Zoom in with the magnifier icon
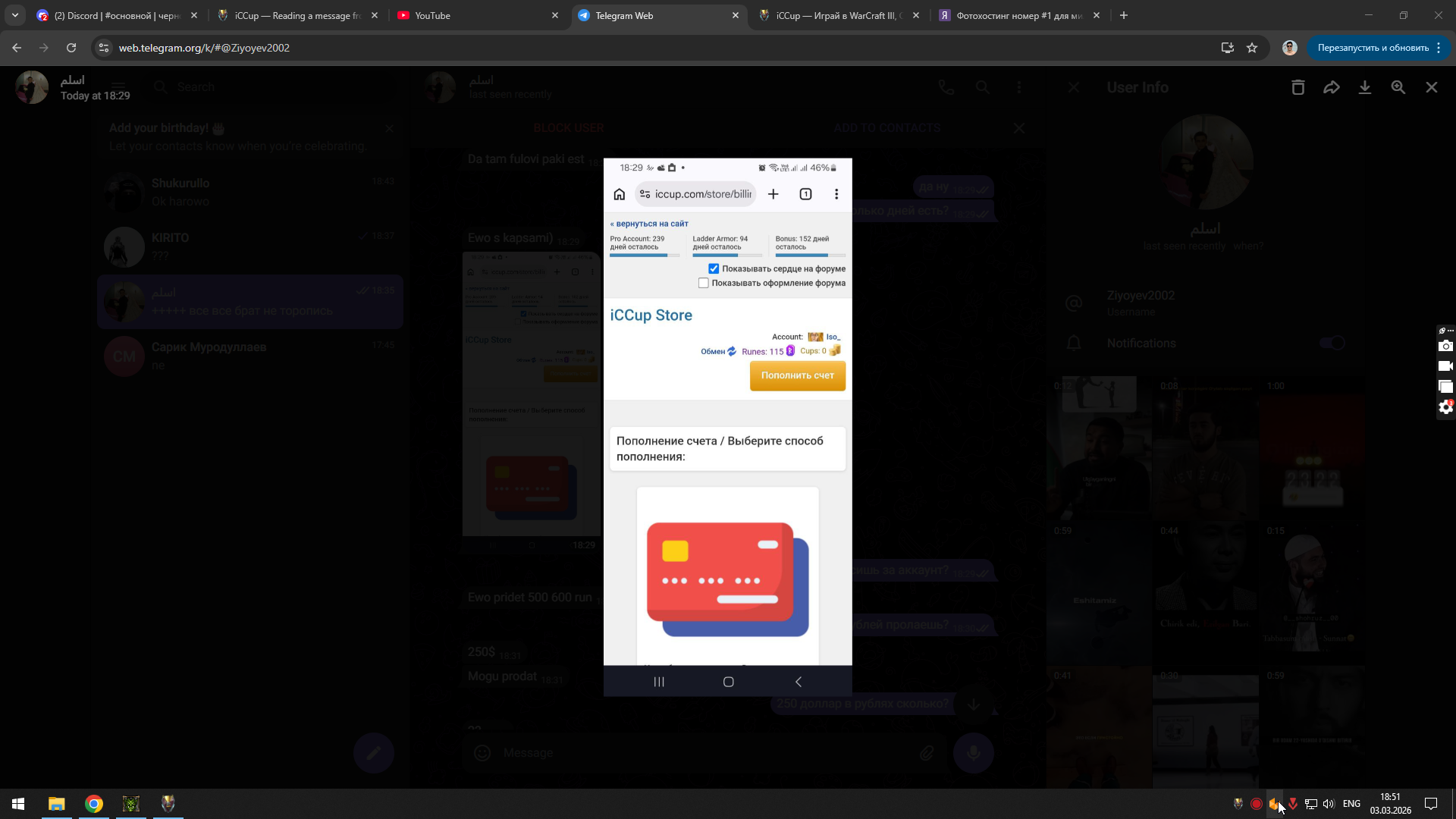This screenshot has width=1456, height=819. pos(1398,87)
